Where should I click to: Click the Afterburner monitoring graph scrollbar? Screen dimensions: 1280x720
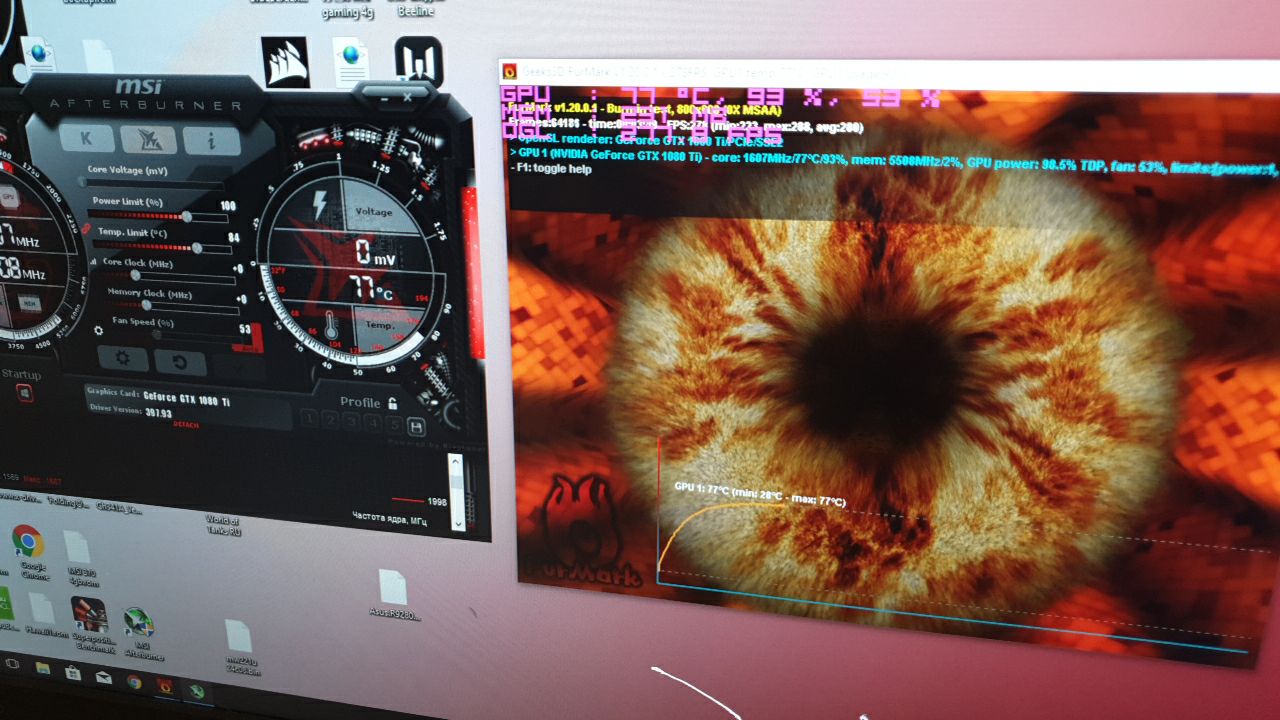[456, 491]
